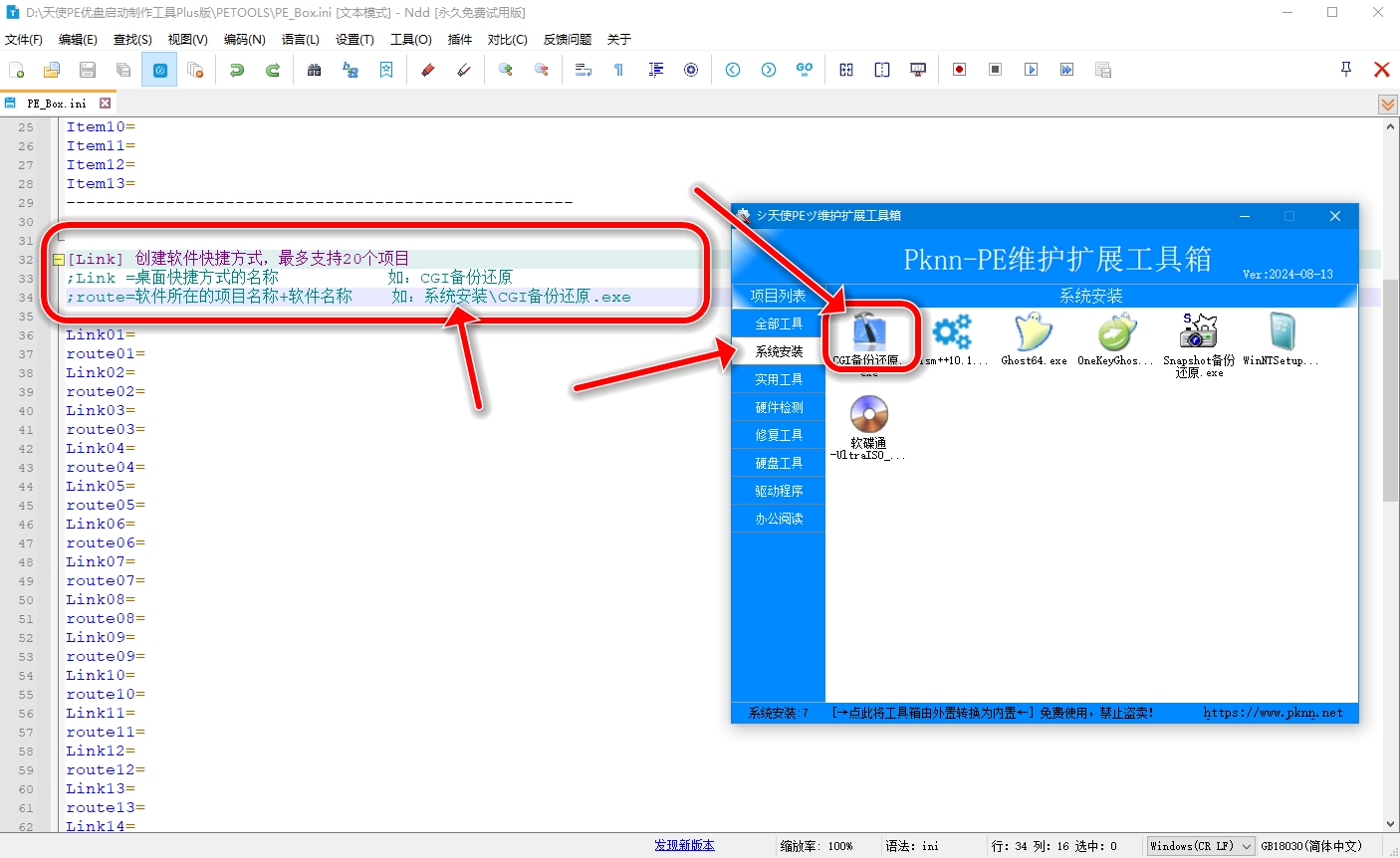Screen dimensions: 1400x858
Task: Toggle the word wrap toolbar icon
Action: 583,70
